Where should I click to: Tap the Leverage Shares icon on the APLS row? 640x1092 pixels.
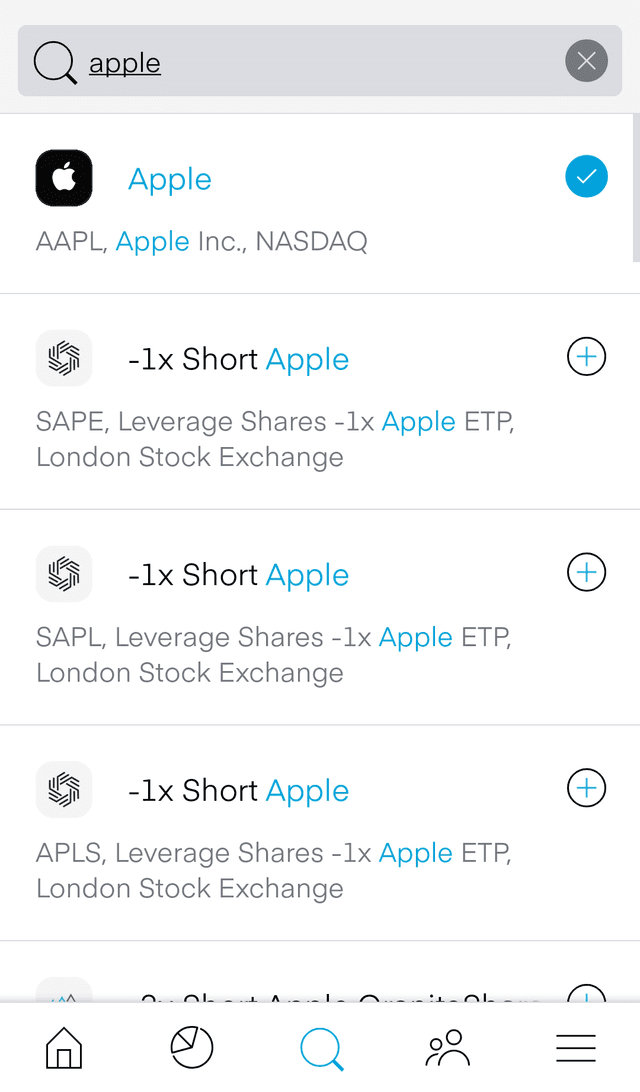tap(64, 789)
